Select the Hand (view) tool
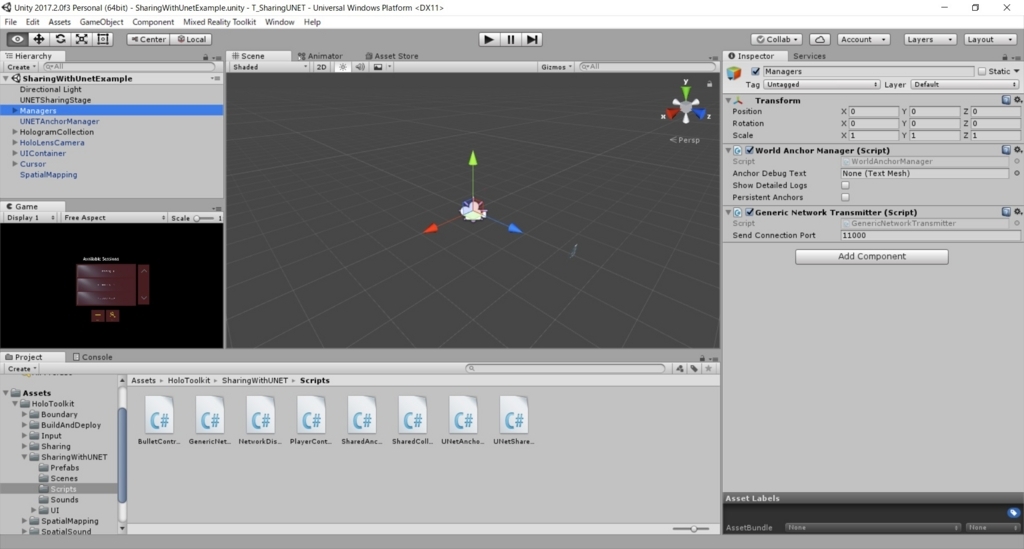The image size is (1024, 549). tap(18, 39)
